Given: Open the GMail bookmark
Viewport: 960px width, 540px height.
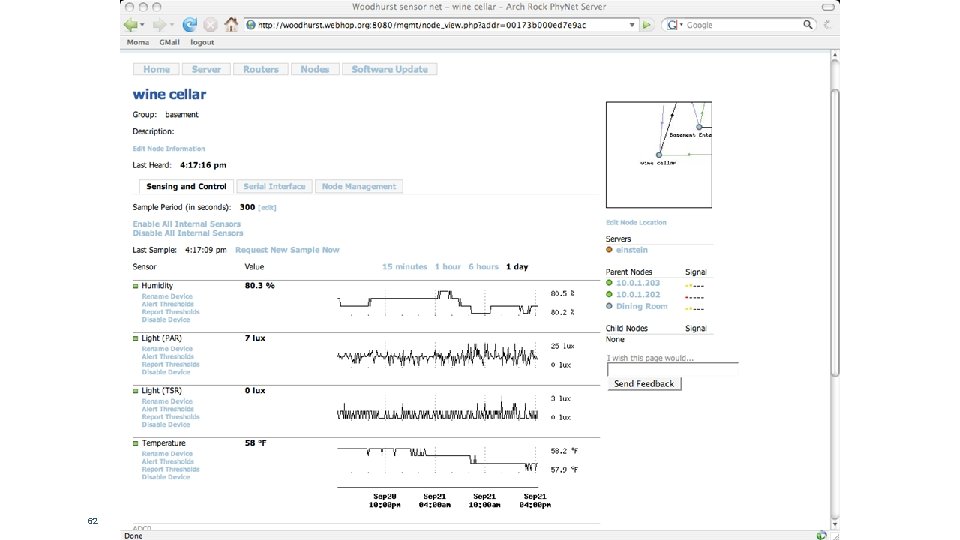Looking at the screenshot, I should click(170, 42).
